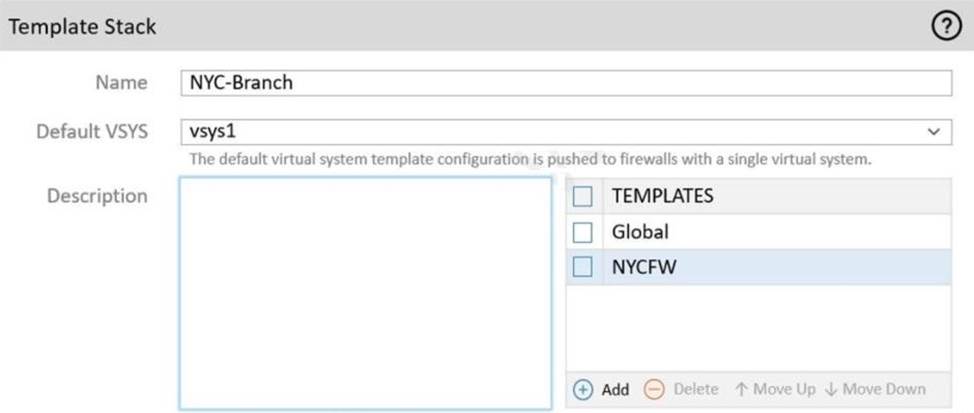Check the NYCFW template checkbox
The image size is (974, 413).
(582, 266)
